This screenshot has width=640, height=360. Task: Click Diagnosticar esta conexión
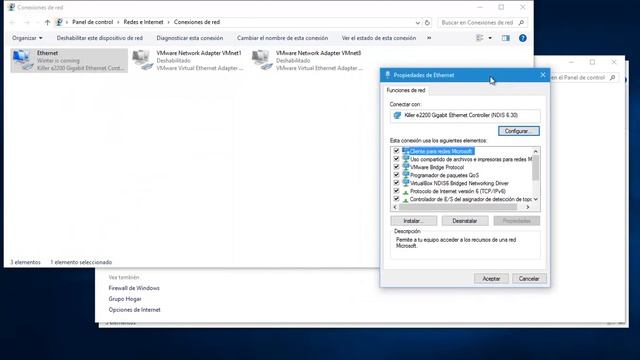[x=190, y=38]
